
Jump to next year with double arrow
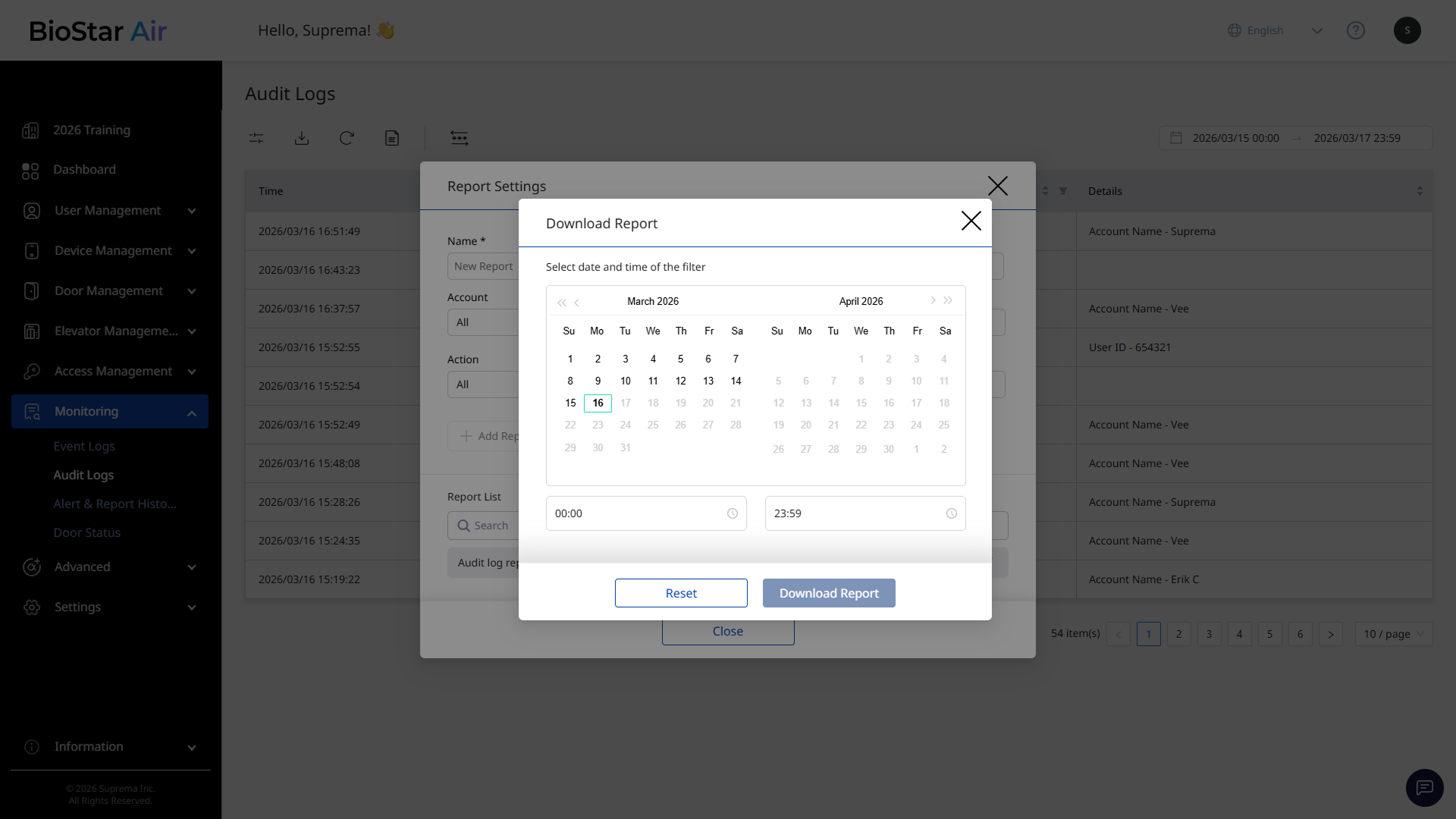(x=948, y=301)
